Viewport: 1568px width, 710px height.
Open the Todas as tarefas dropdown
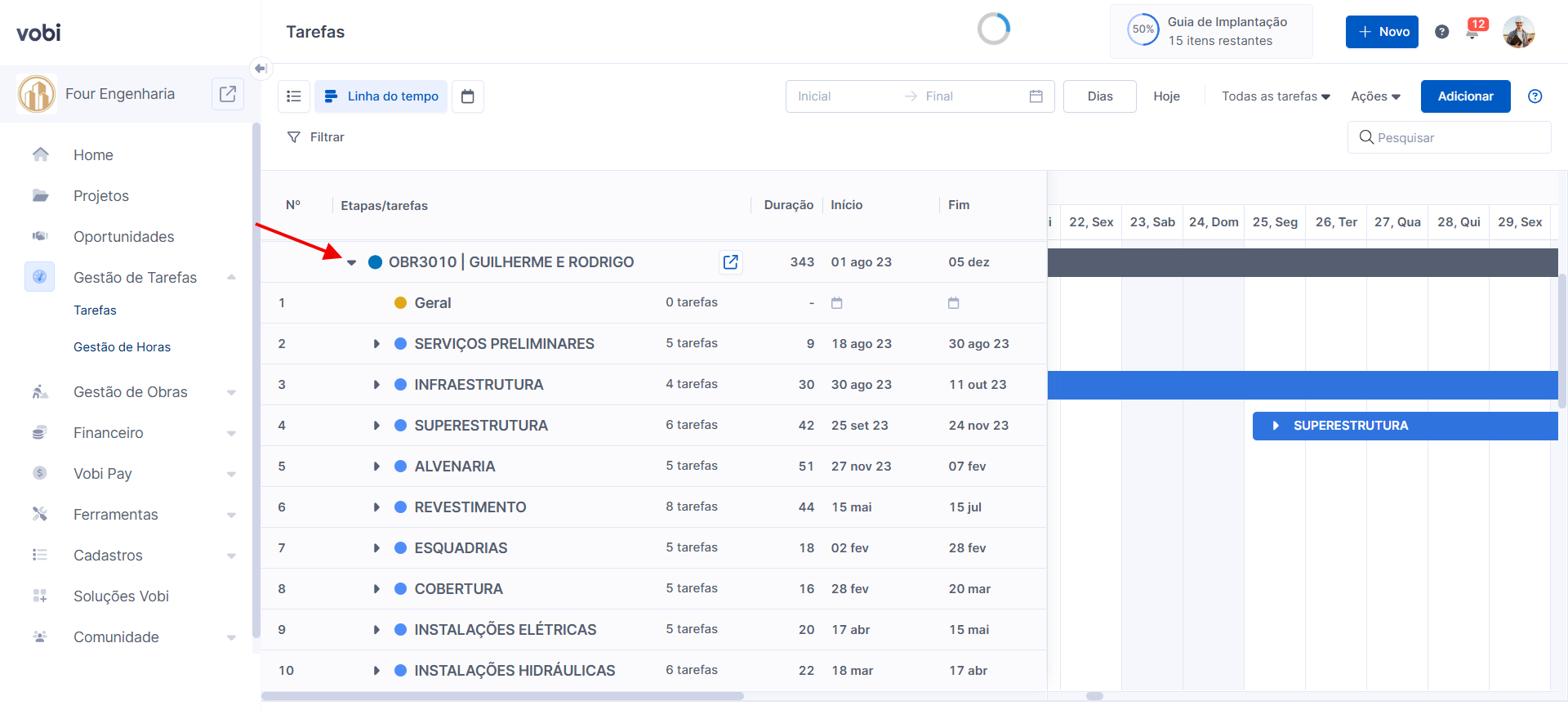[x=1276, y=96]
